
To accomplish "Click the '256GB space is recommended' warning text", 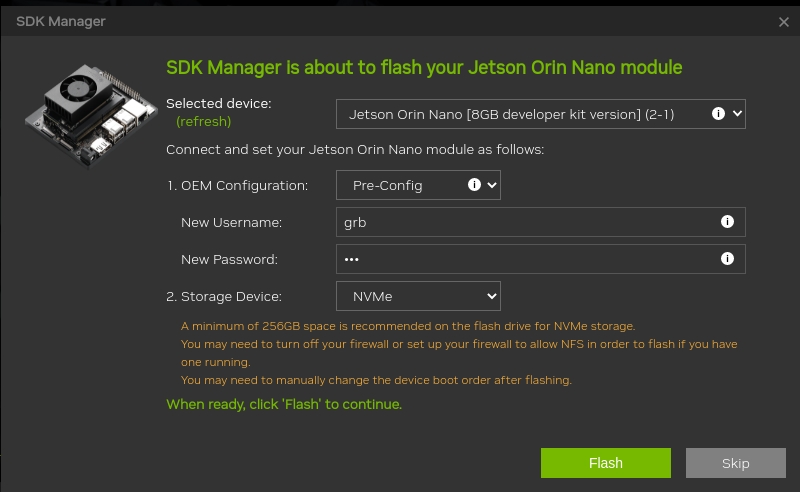I will pos(408,326).
